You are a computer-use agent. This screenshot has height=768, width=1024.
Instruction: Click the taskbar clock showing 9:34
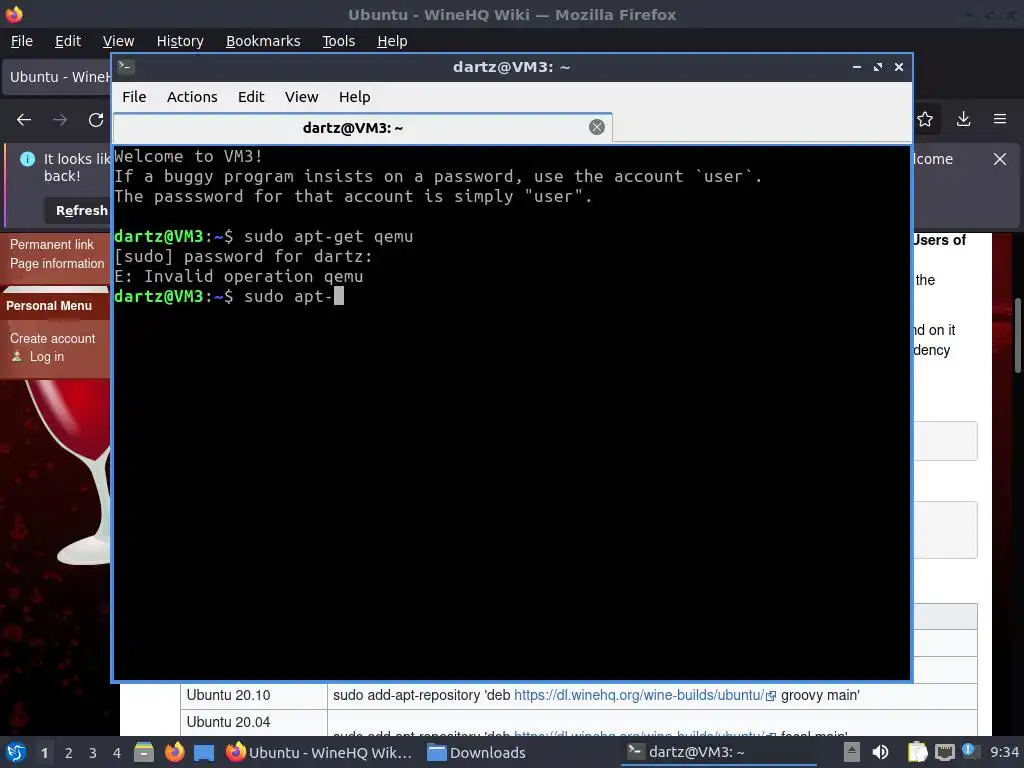[1004, 752]
